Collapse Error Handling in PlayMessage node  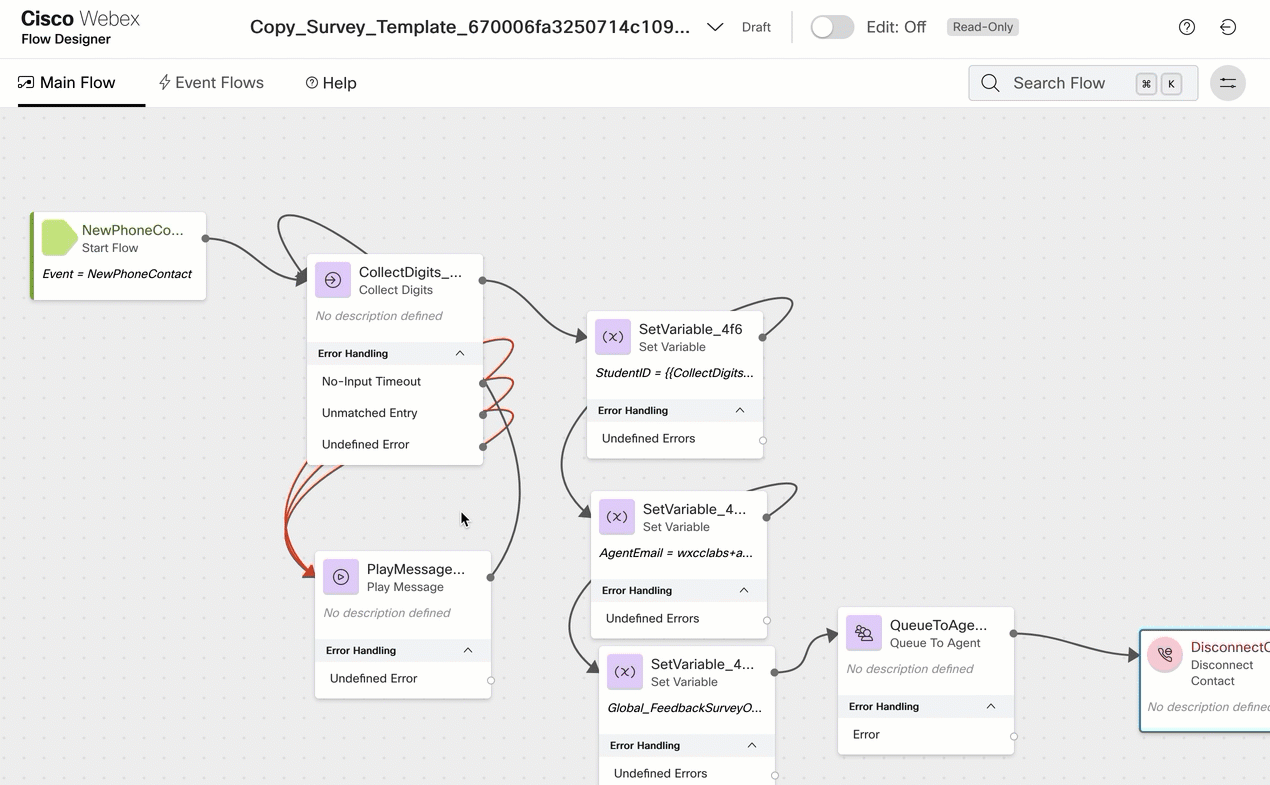tap(468, 650)
